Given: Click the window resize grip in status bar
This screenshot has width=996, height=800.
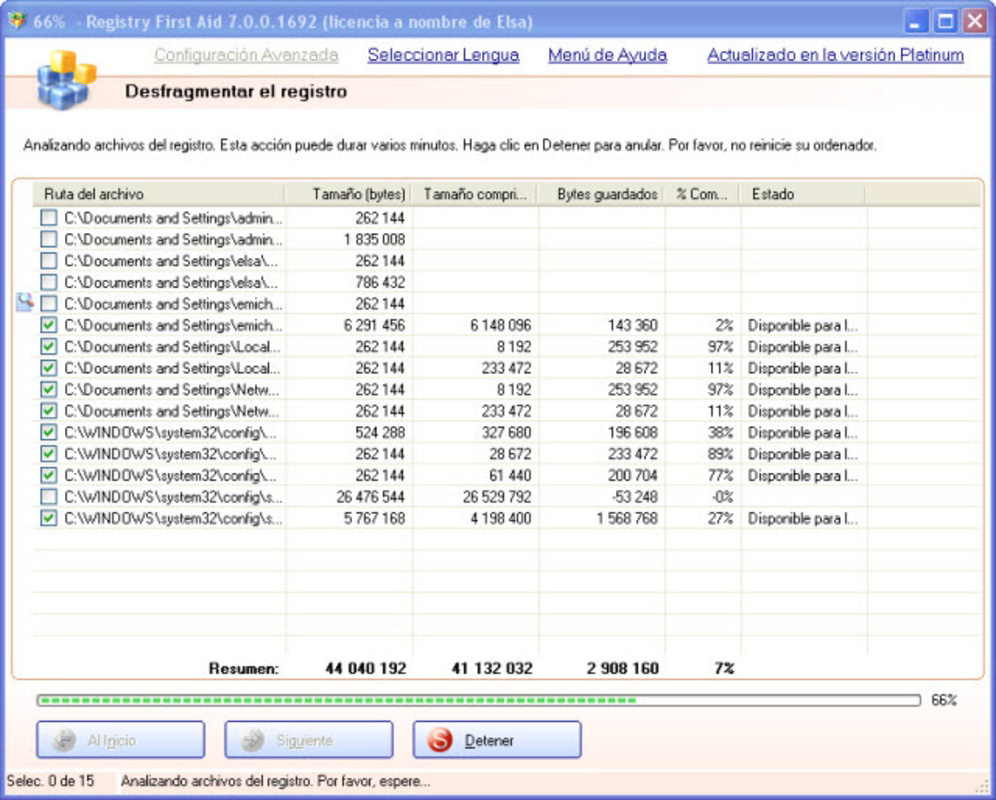Looking at the screenshot, I should (983, 787).
